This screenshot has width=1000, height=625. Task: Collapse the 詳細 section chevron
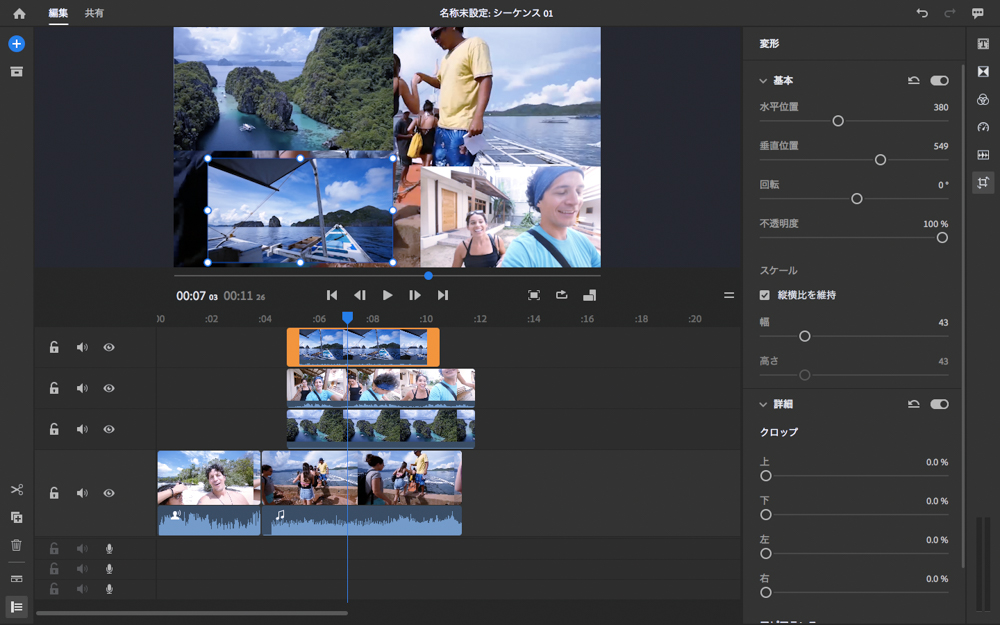pyautogui.click(x=763, y=404)
